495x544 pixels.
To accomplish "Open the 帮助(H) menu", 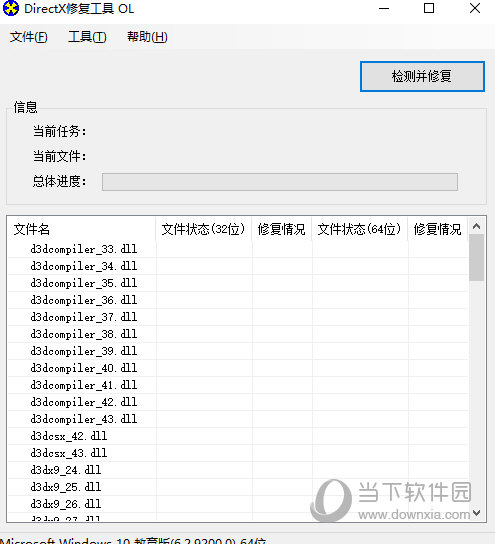I will click(147, 37).
